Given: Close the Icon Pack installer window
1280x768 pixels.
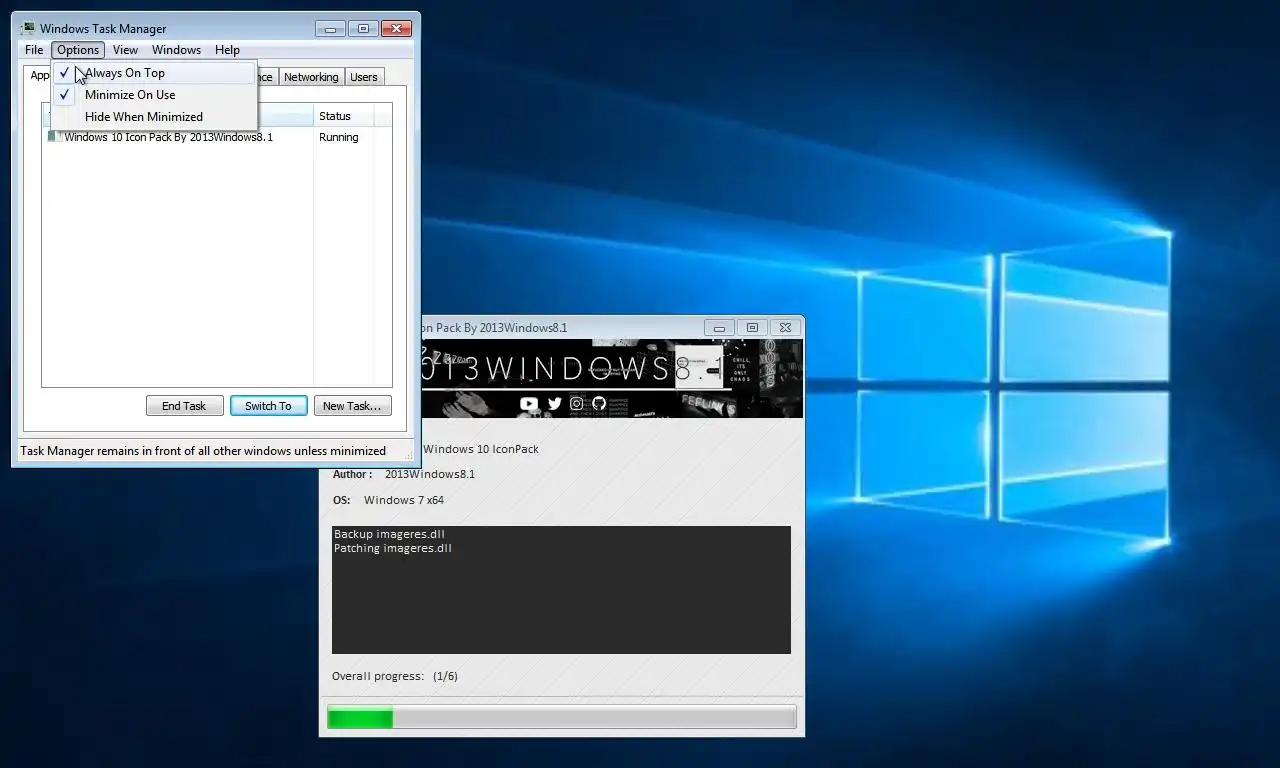Looking at the screenshot, I should tap(786, 327).
